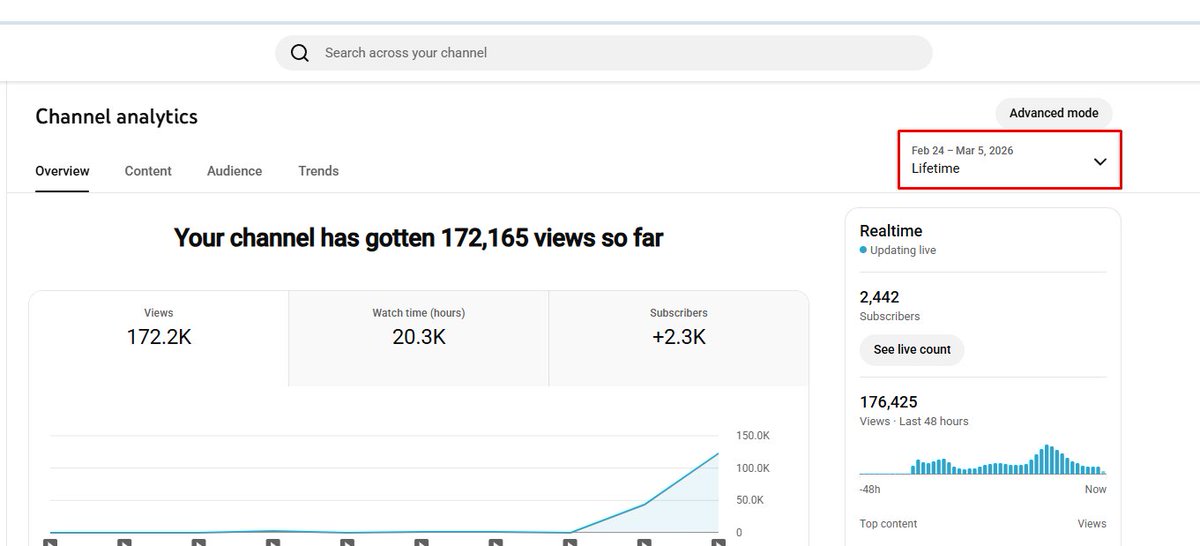Click the Updating live status text

click(903, 250)
